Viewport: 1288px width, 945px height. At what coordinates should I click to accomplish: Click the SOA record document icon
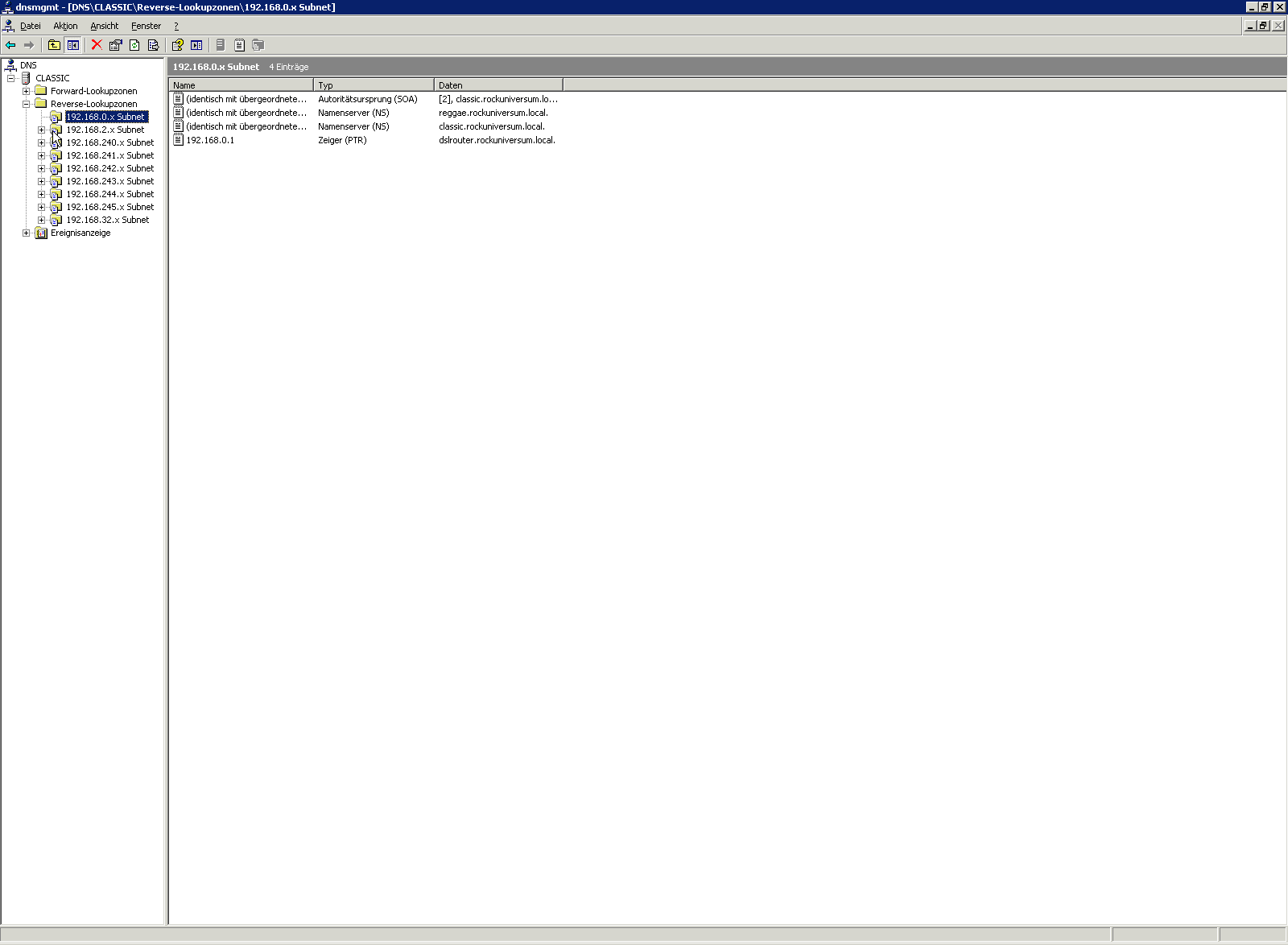click(x=179, y=99)
